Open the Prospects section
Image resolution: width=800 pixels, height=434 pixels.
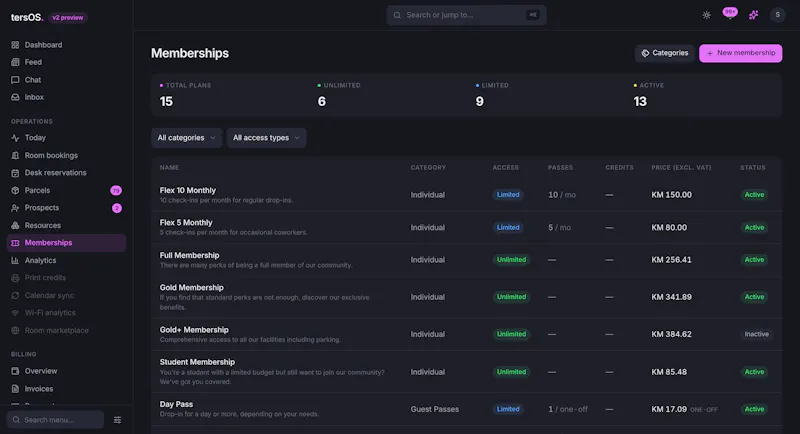click(66, 208)
